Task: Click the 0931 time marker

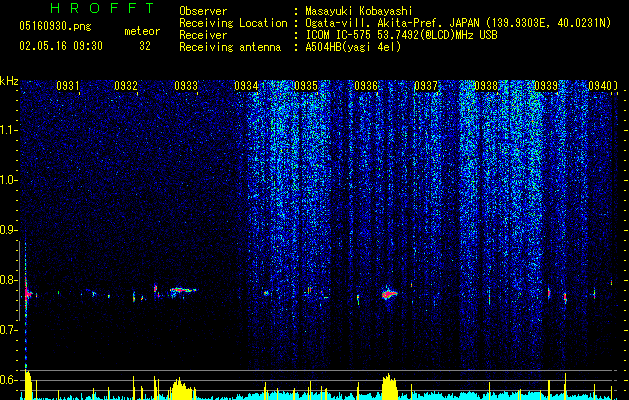Action: coord(67,86)
